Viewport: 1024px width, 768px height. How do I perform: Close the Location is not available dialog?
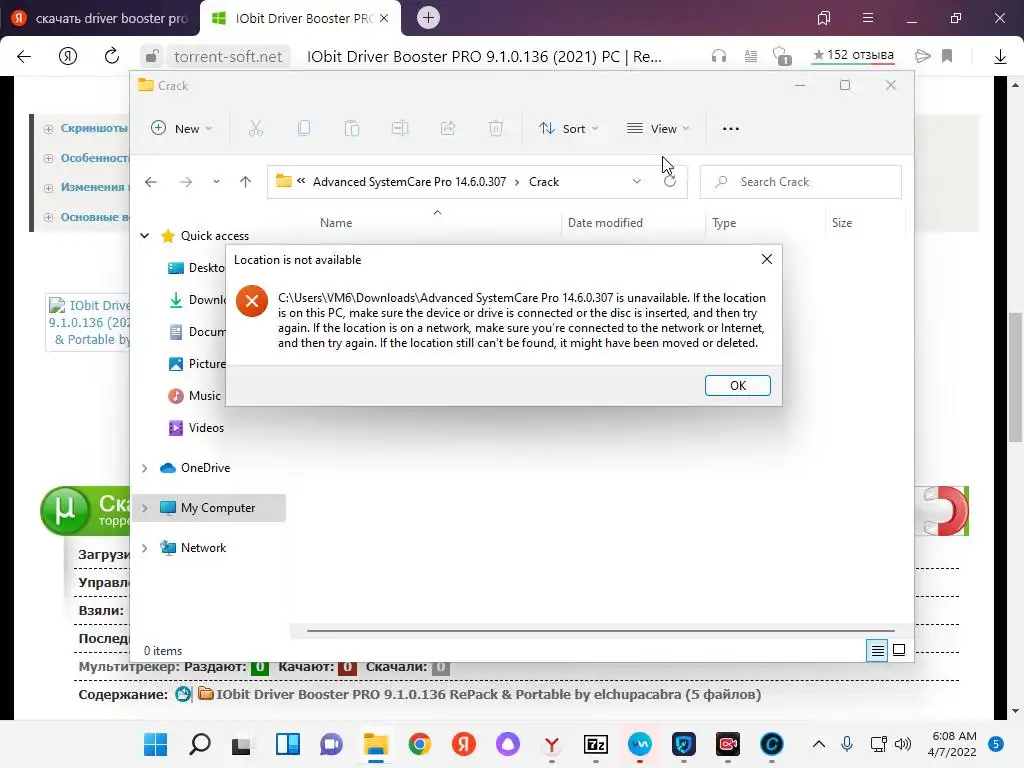tap(767, 259)
